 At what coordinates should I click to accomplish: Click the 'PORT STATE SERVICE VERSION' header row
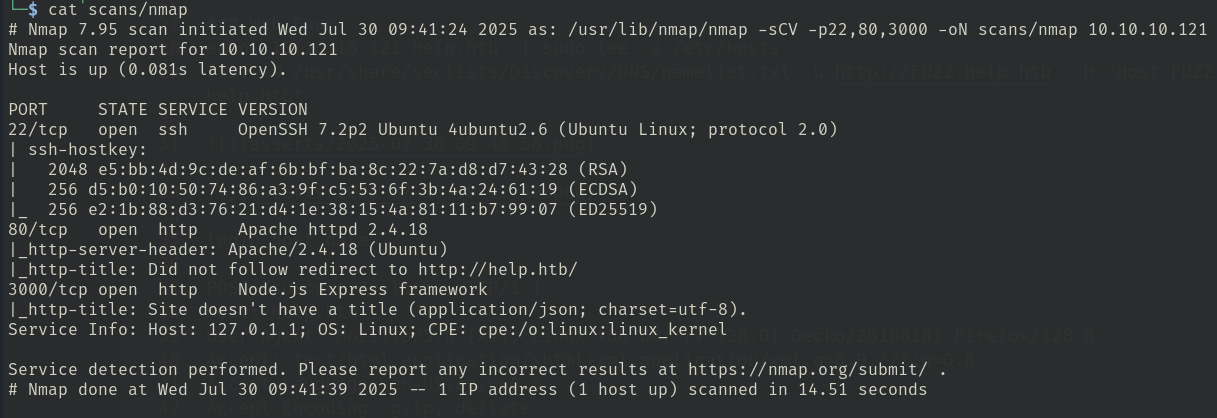pyautogui.click(x=157, y=109)
